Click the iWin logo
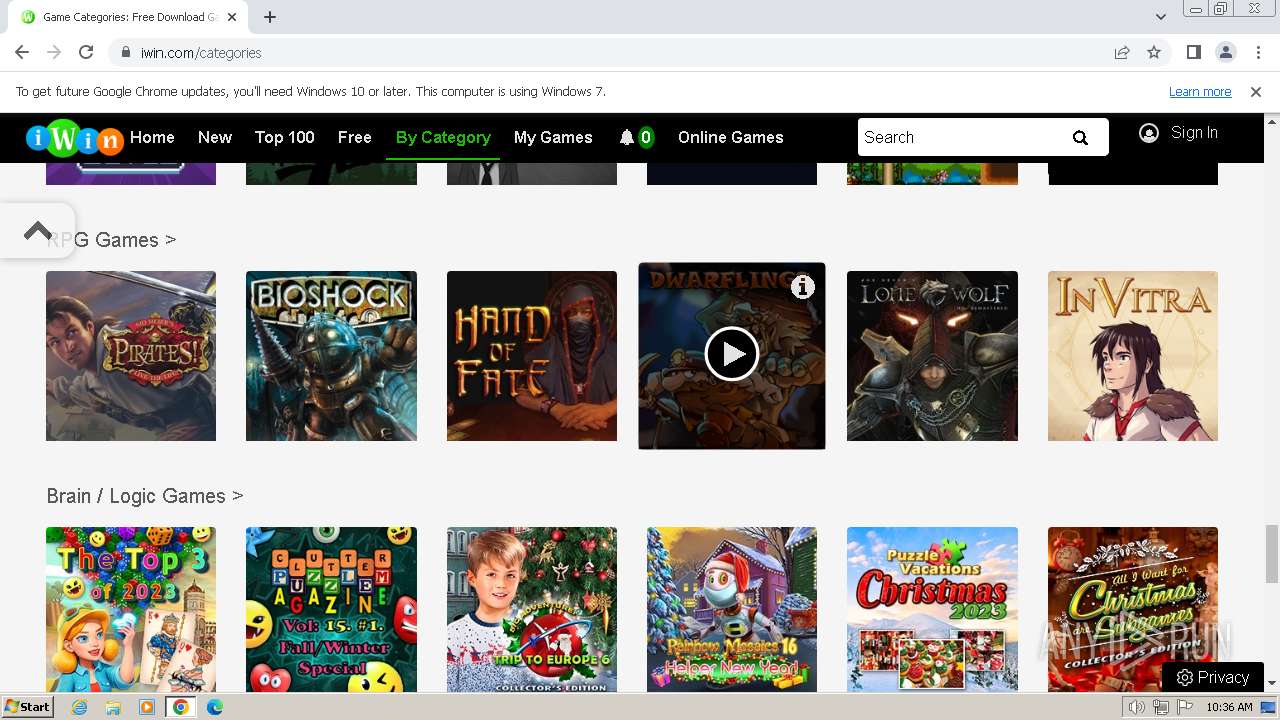 point(74,138)
